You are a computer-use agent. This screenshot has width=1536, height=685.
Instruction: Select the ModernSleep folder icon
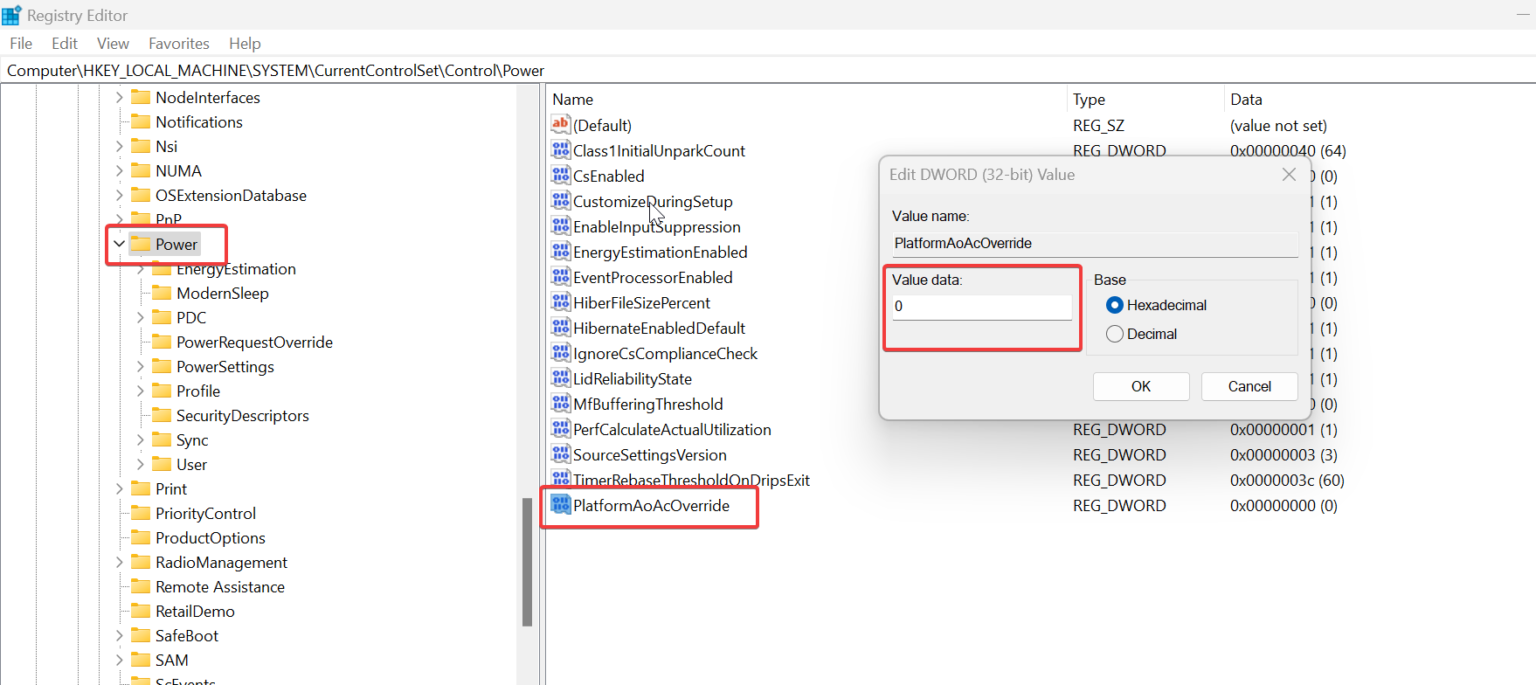pos(161,293)
